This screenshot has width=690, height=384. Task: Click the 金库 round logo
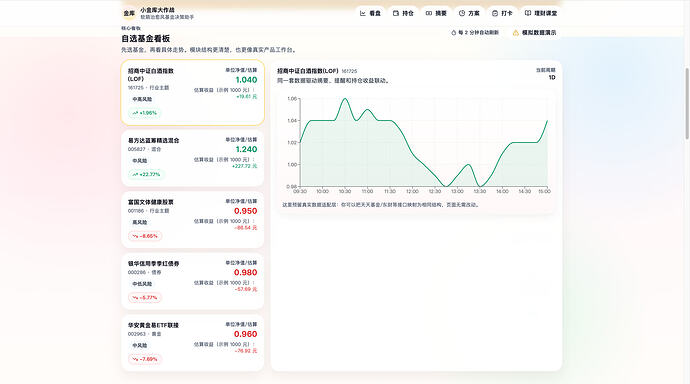(x=129, y=13)
